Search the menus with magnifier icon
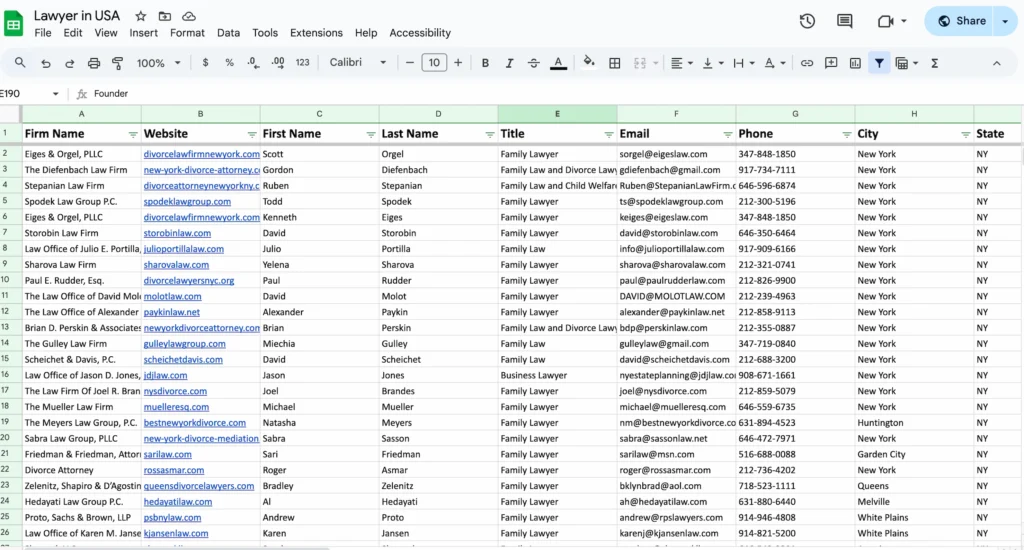The height and width of the screenshot is (550, 1024). click(20, 63)
